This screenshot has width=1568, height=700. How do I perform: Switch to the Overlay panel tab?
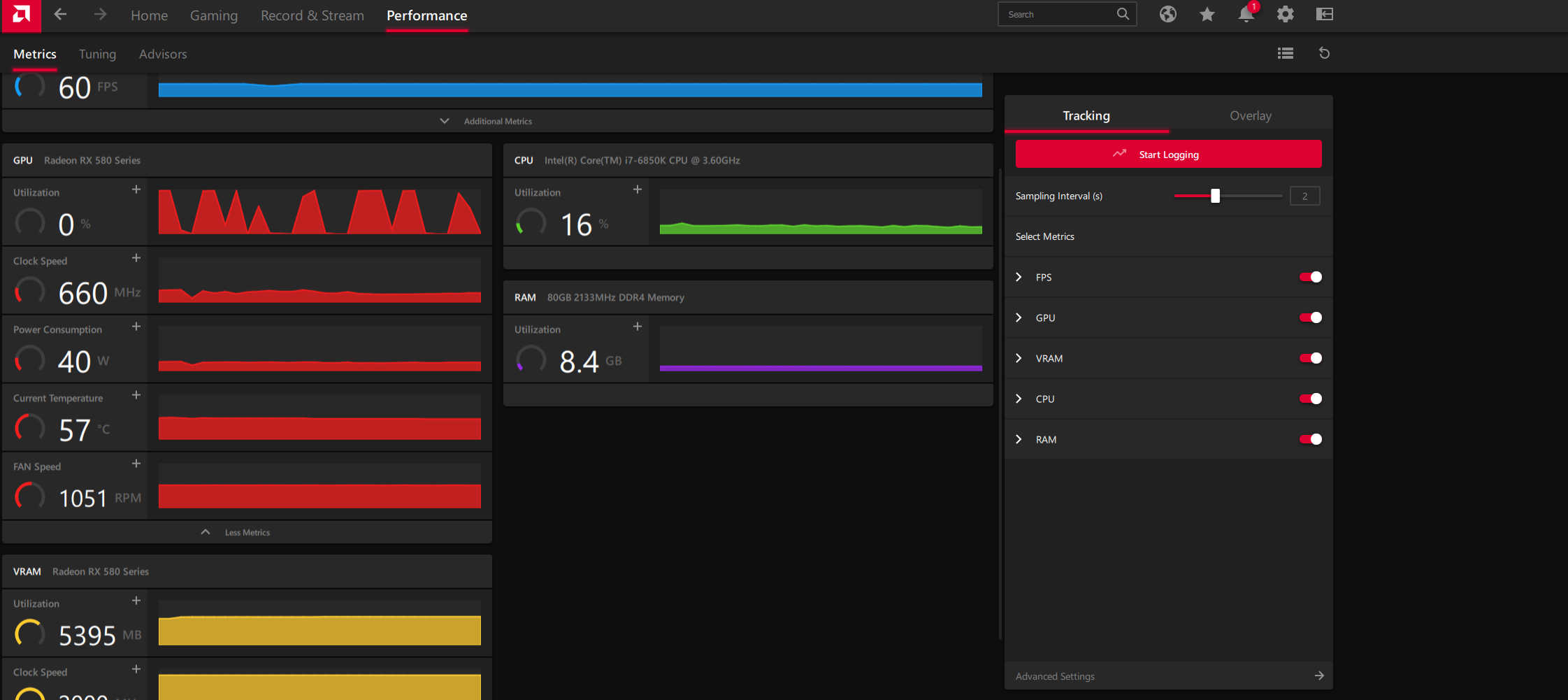coord(1251,115)
